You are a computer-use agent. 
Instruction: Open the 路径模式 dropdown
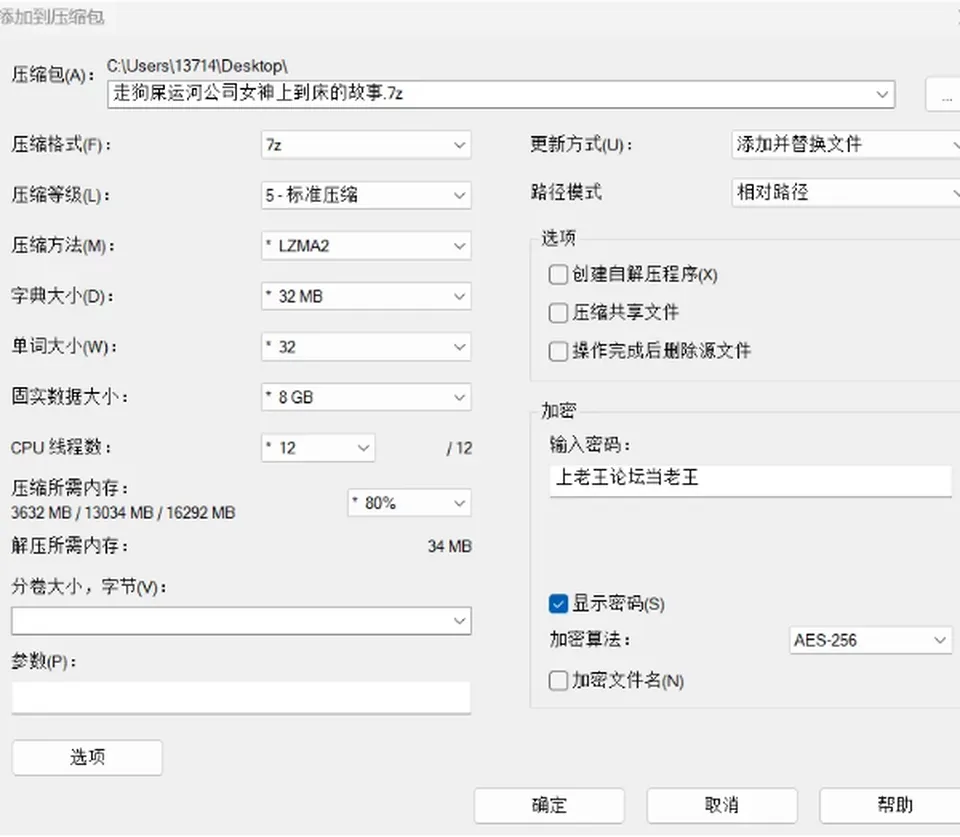846,192
